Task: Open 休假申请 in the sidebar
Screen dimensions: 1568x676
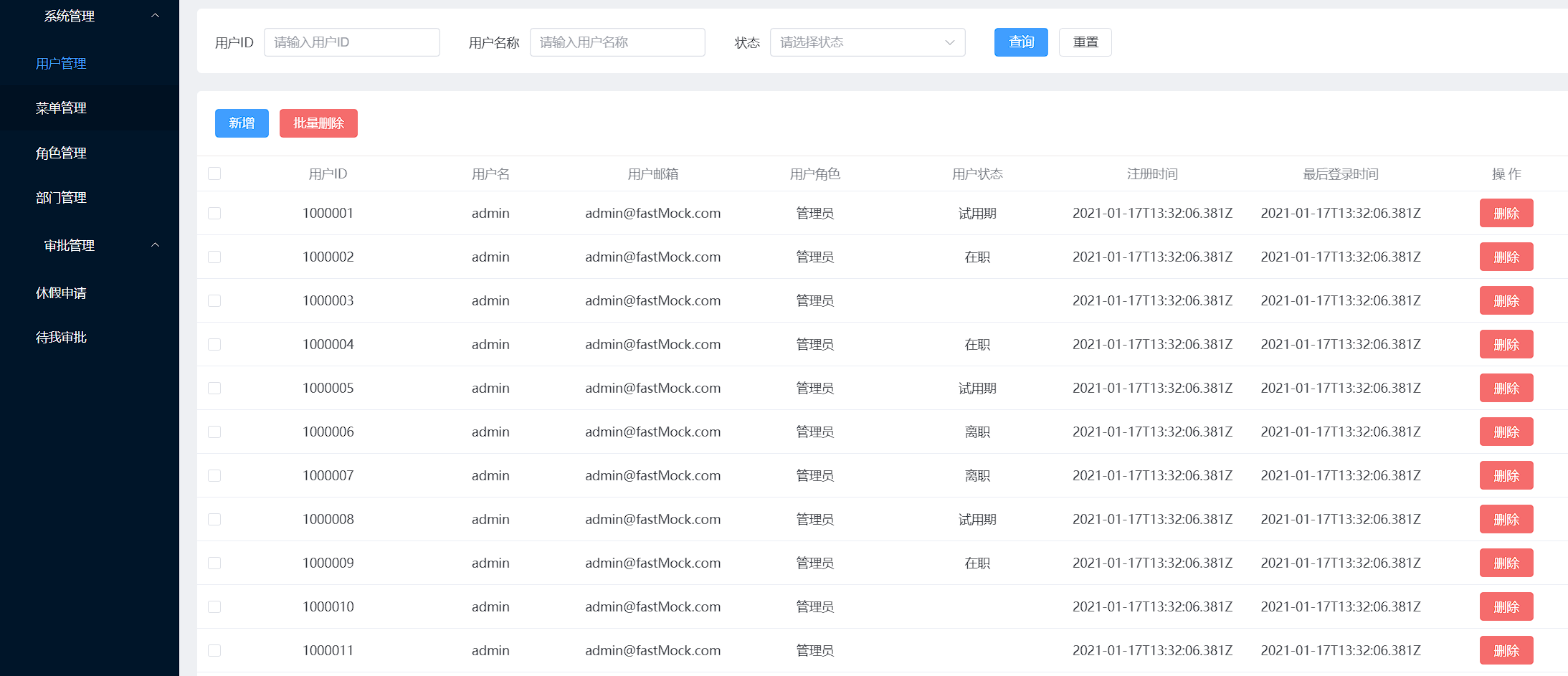Action: pos(61,293)
